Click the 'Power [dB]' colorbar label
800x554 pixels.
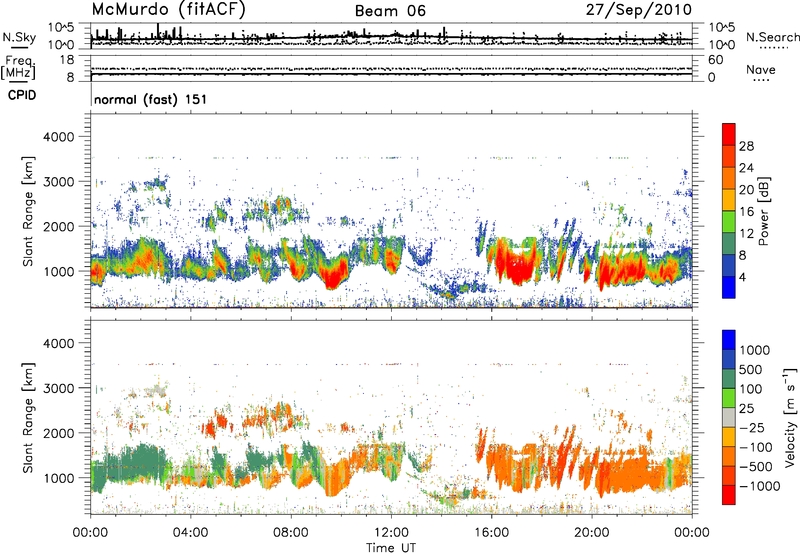pos(763,211)
